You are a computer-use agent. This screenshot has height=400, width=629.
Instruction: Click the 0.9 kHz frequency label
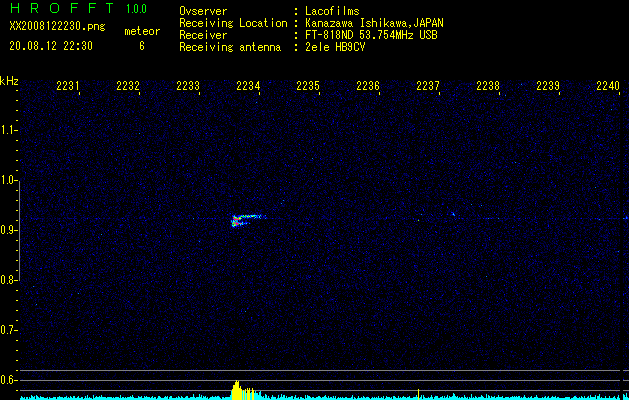pos(8,230)
